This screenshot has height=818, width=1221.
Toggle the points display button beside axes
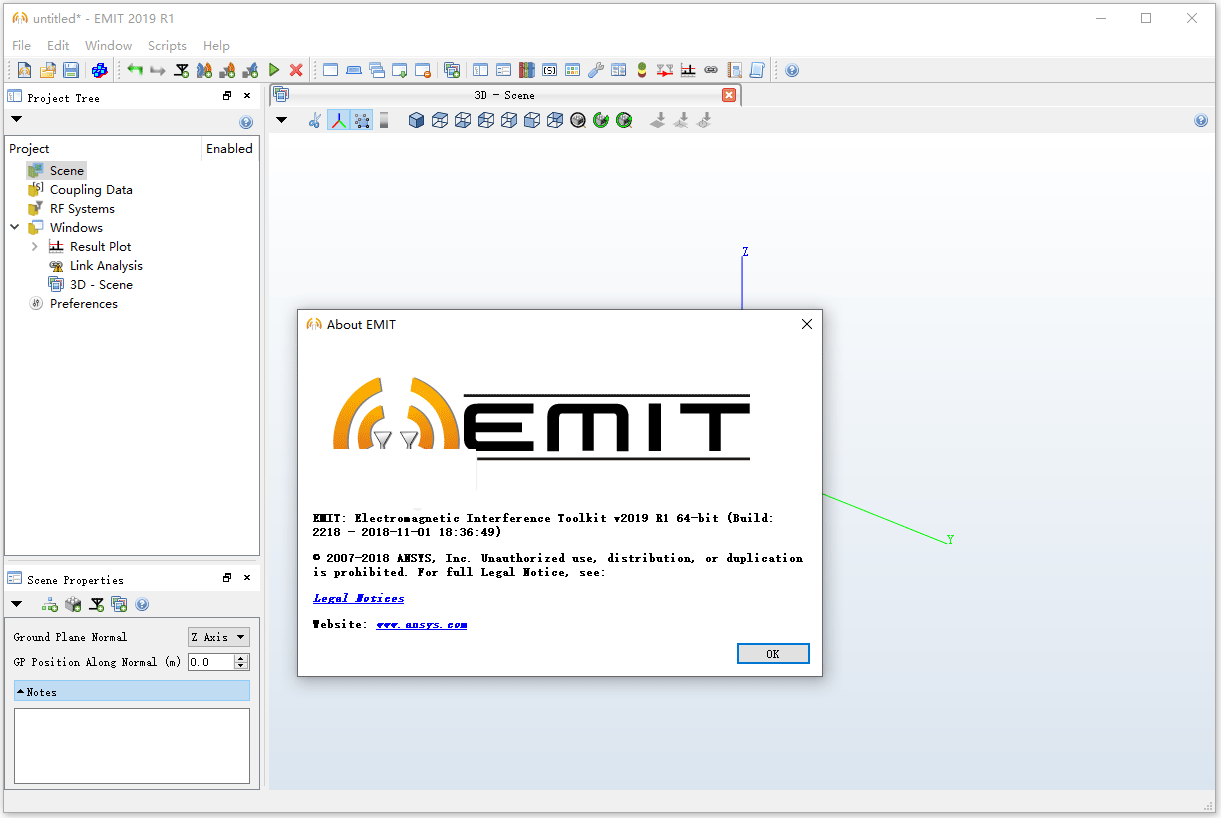point(362,120)
